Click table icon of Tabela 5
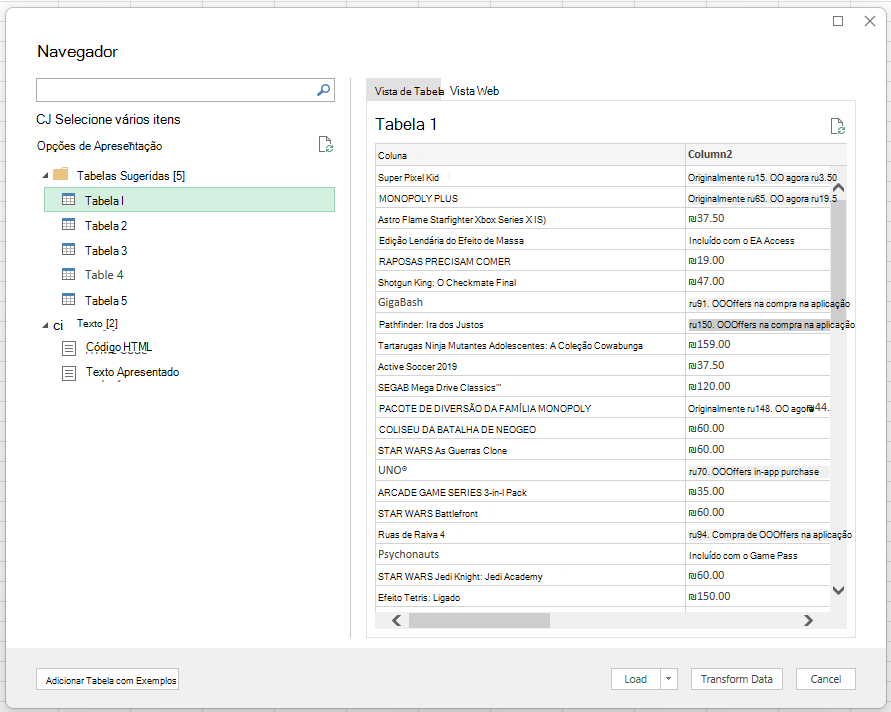Screen dimensions: 891x712 68,299
